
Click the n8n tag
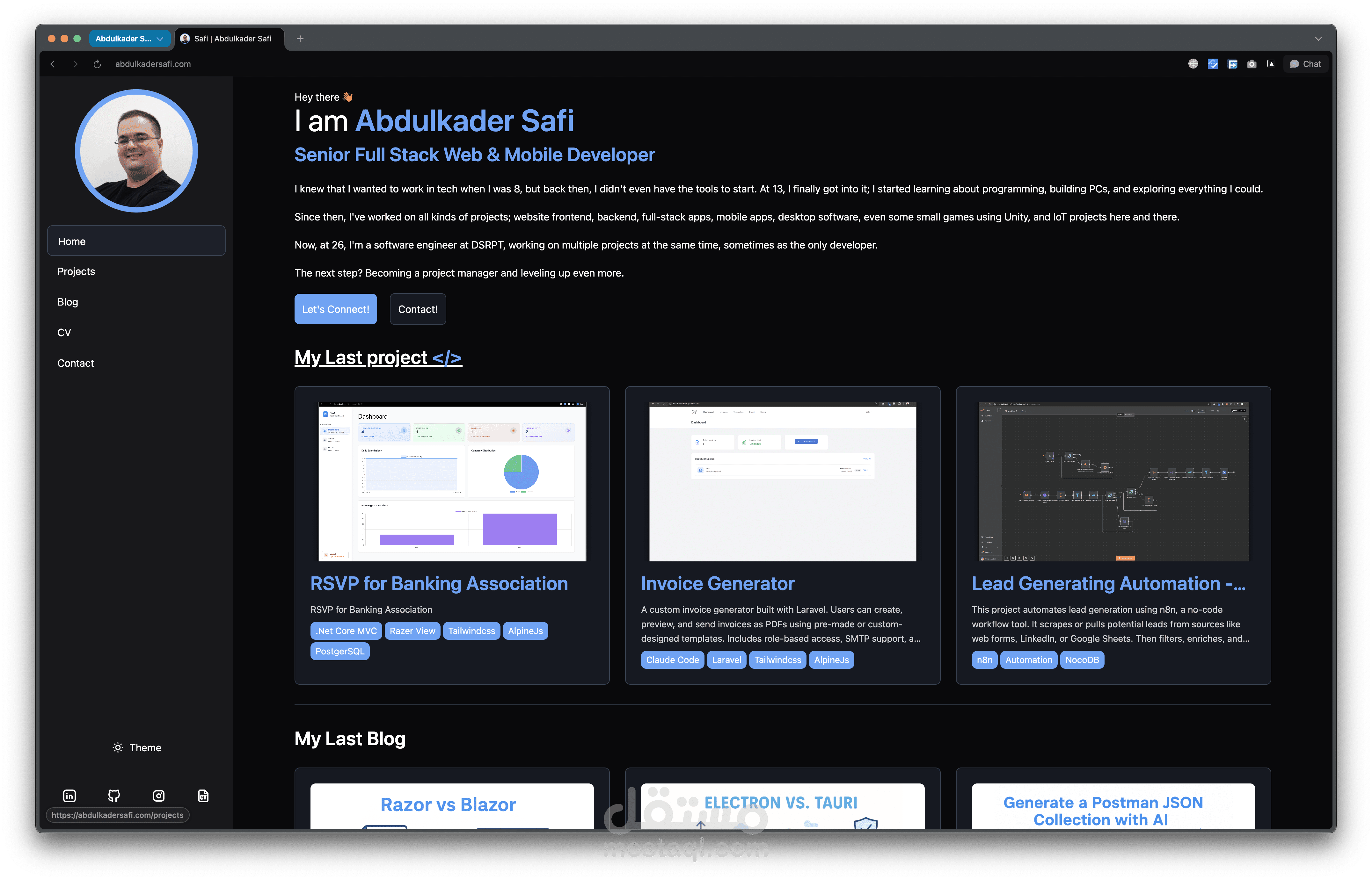click(x=984, y=660)
